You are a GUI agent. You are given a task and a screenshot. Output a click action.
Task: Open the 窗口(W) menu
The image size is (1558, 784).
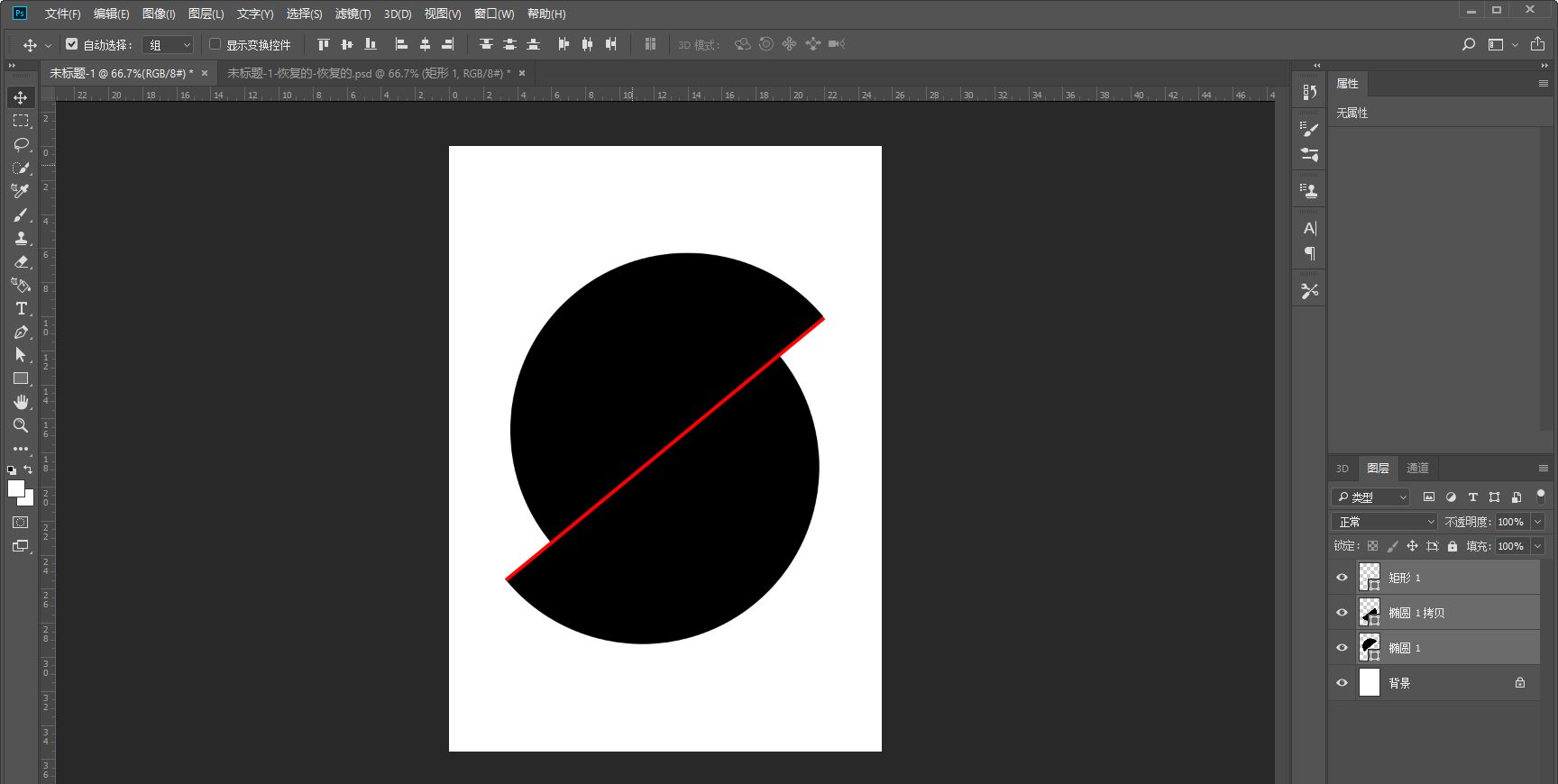tap(494, 14)
